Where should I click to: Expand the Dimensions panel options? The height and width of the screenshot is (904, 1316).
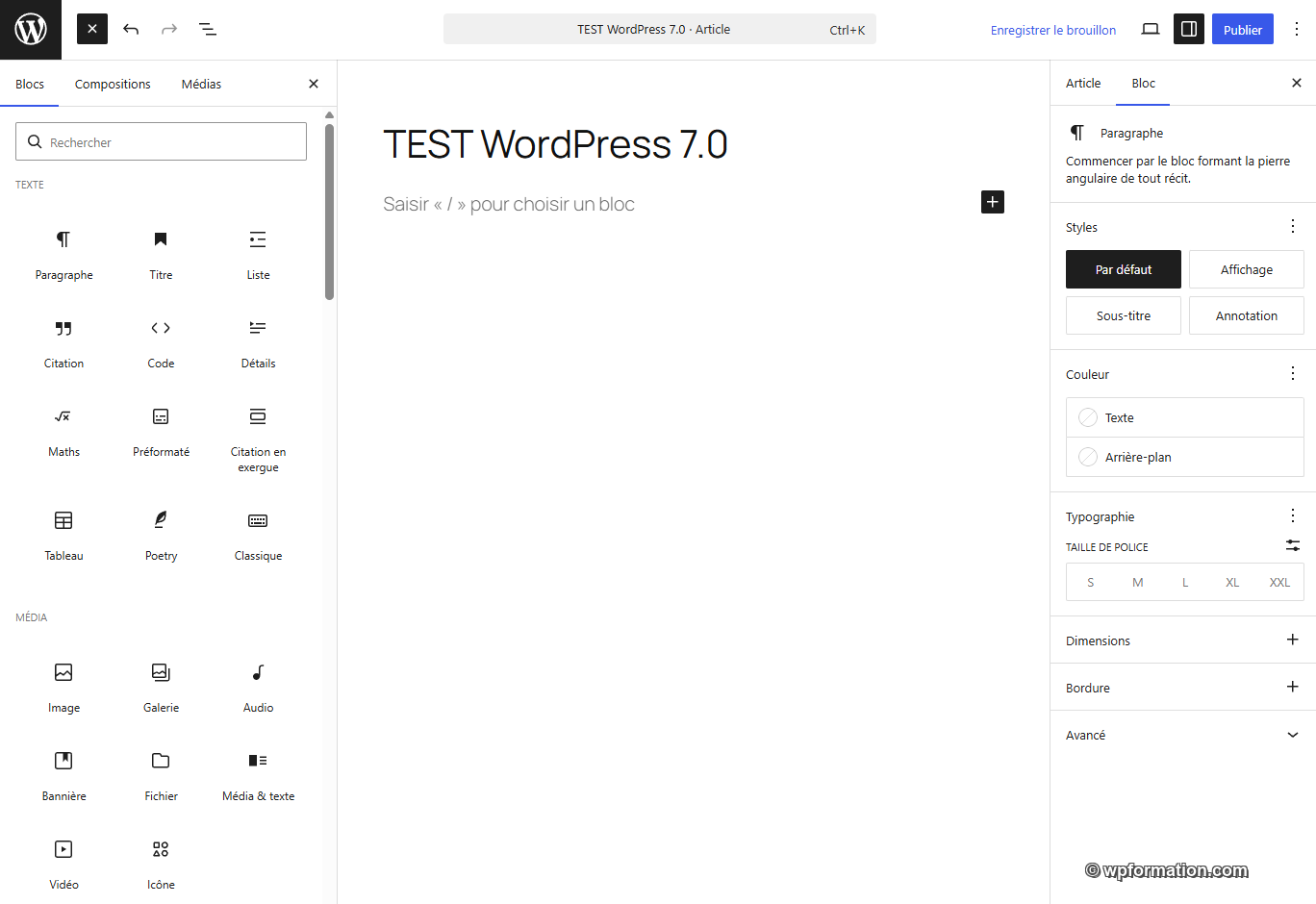click(1293, 640)
